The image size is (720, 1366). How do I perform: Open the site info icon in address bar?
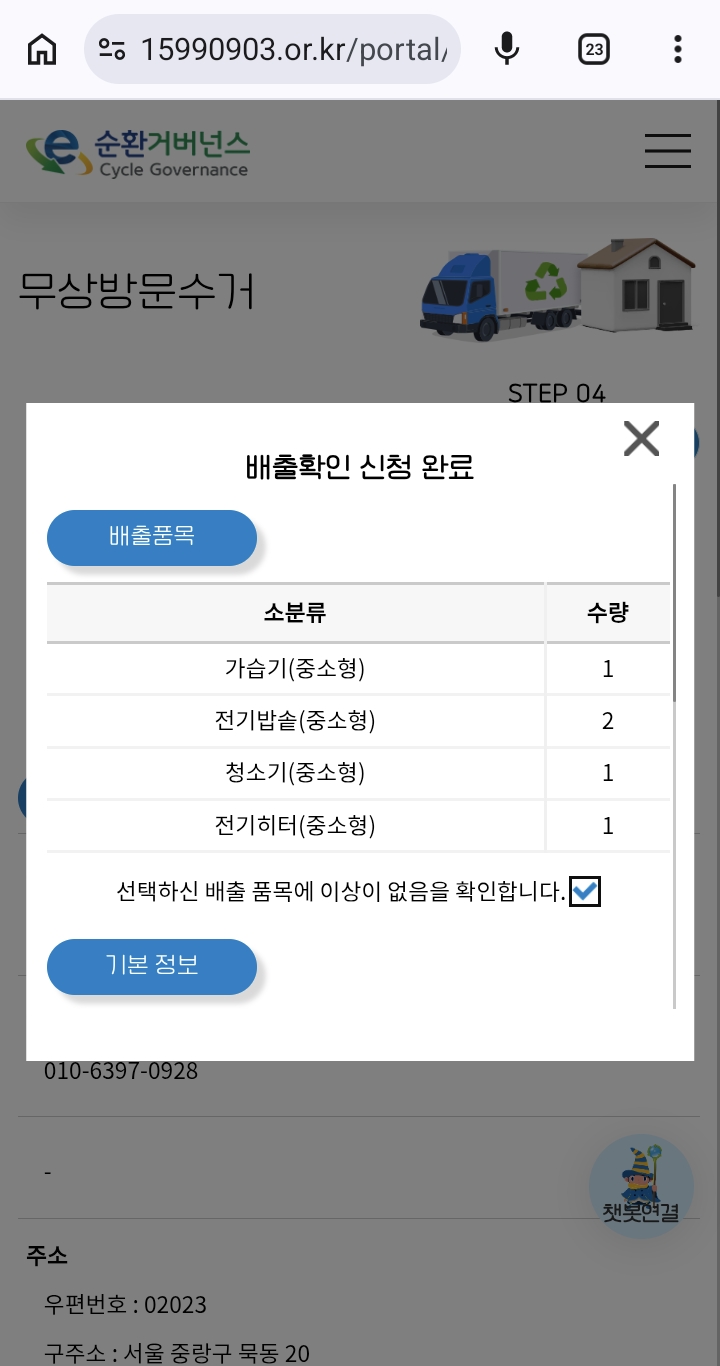(x=112, y=49)
